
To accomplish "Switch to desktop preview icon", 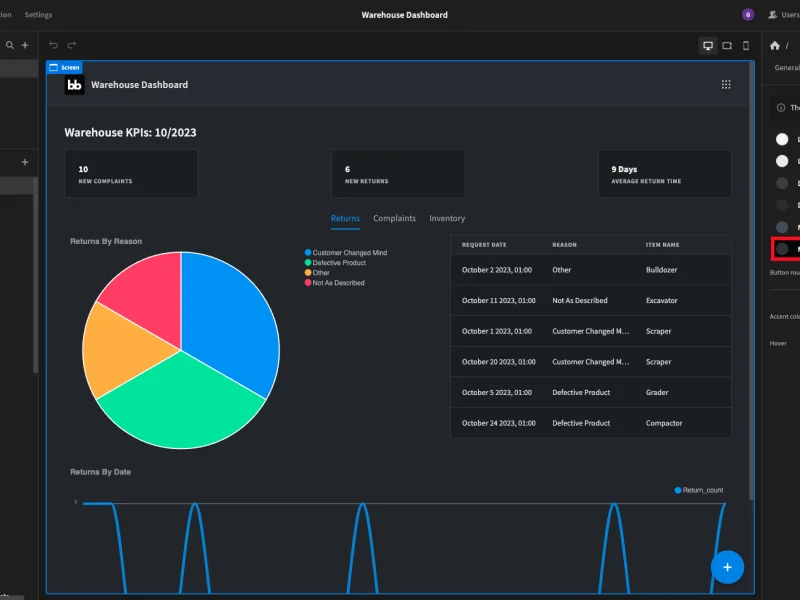I will pos(708,45).
